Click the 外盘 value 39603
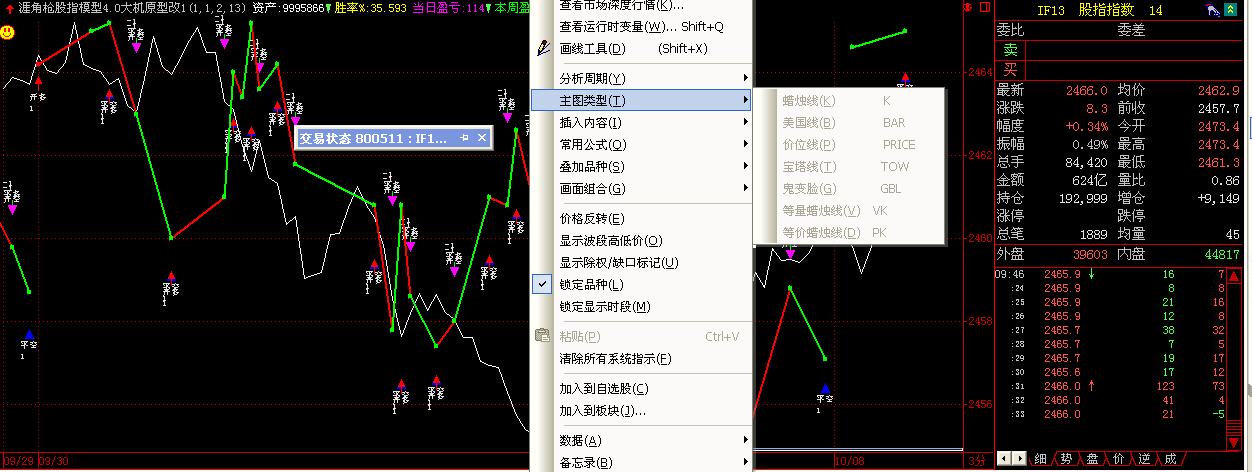Viewport: 1252px width, 472px height. tap(1090, 255)
